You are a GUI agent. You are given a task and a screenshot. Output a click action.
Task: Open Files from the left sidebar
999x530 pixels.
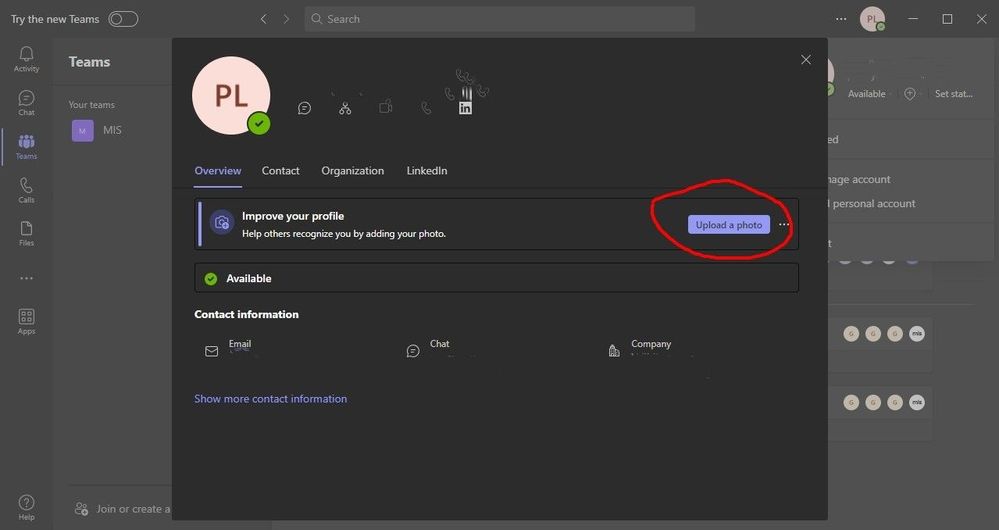tap(26, 233)
